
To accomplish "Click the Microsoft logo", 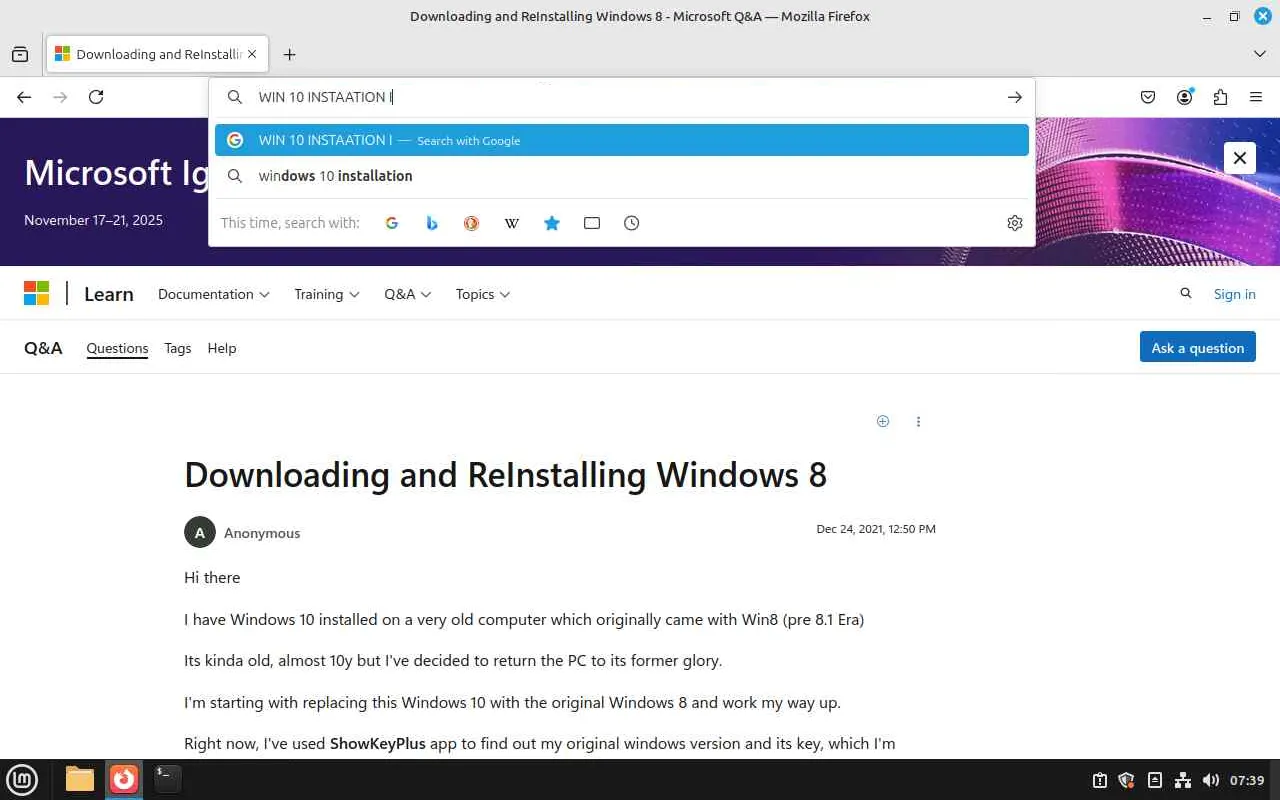I will click(x=37, y=293).
